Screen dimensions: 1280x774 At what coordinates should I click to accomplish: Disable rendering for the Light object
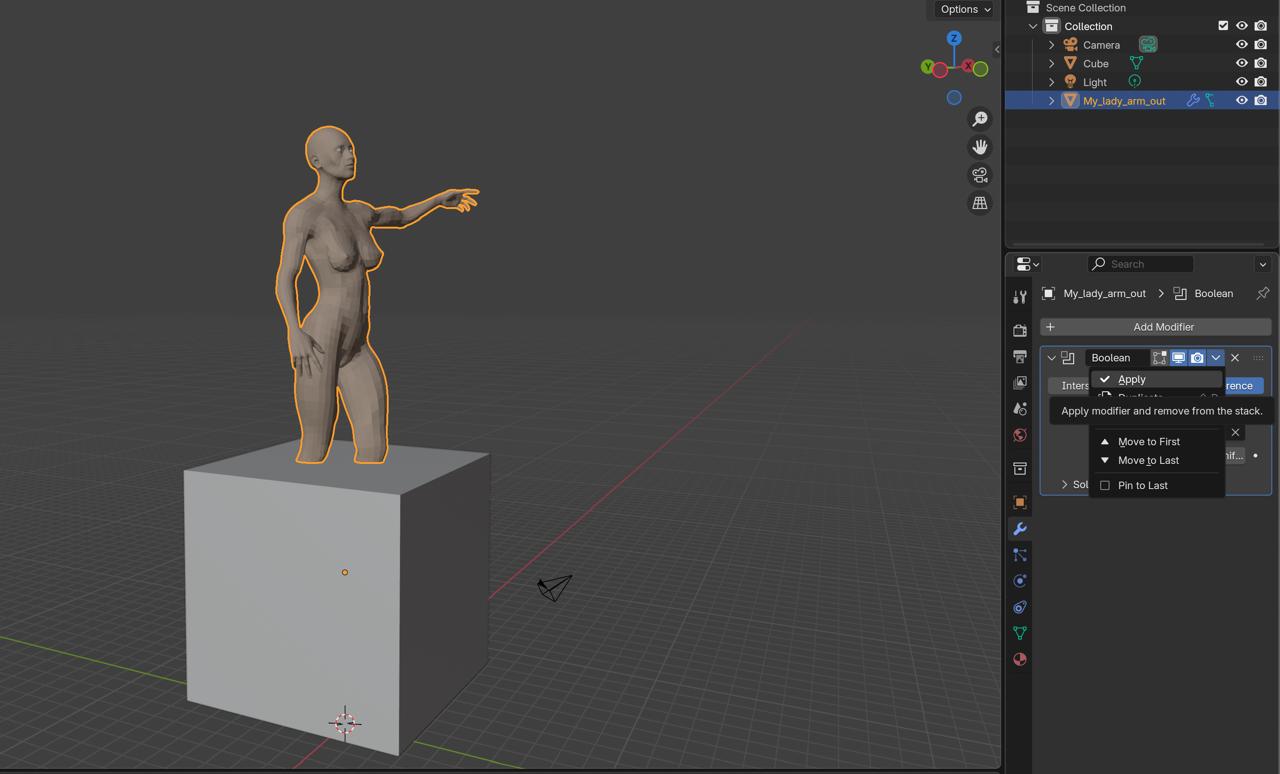[1260, 82]
